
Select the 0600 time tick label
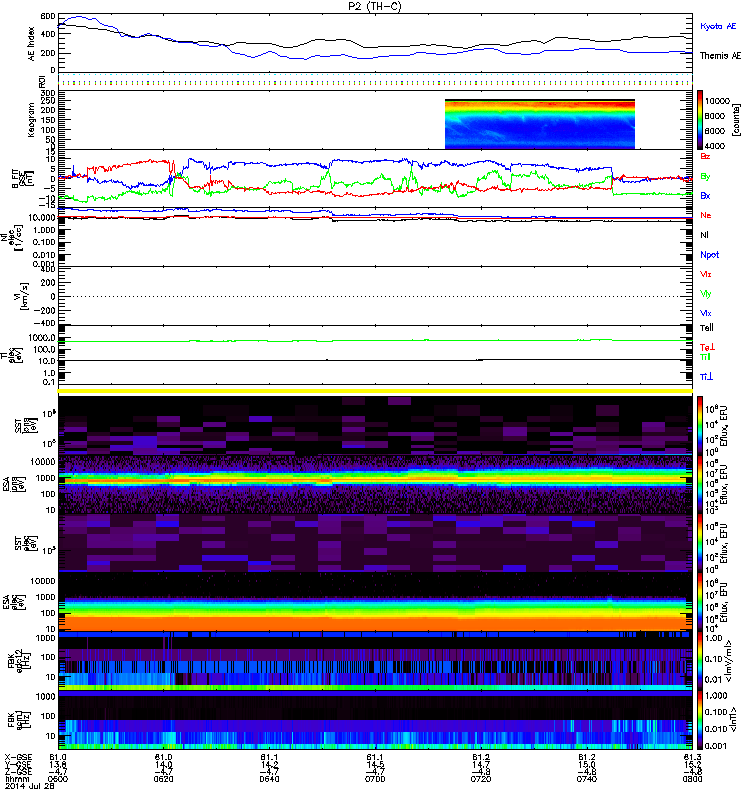[58, 779]
